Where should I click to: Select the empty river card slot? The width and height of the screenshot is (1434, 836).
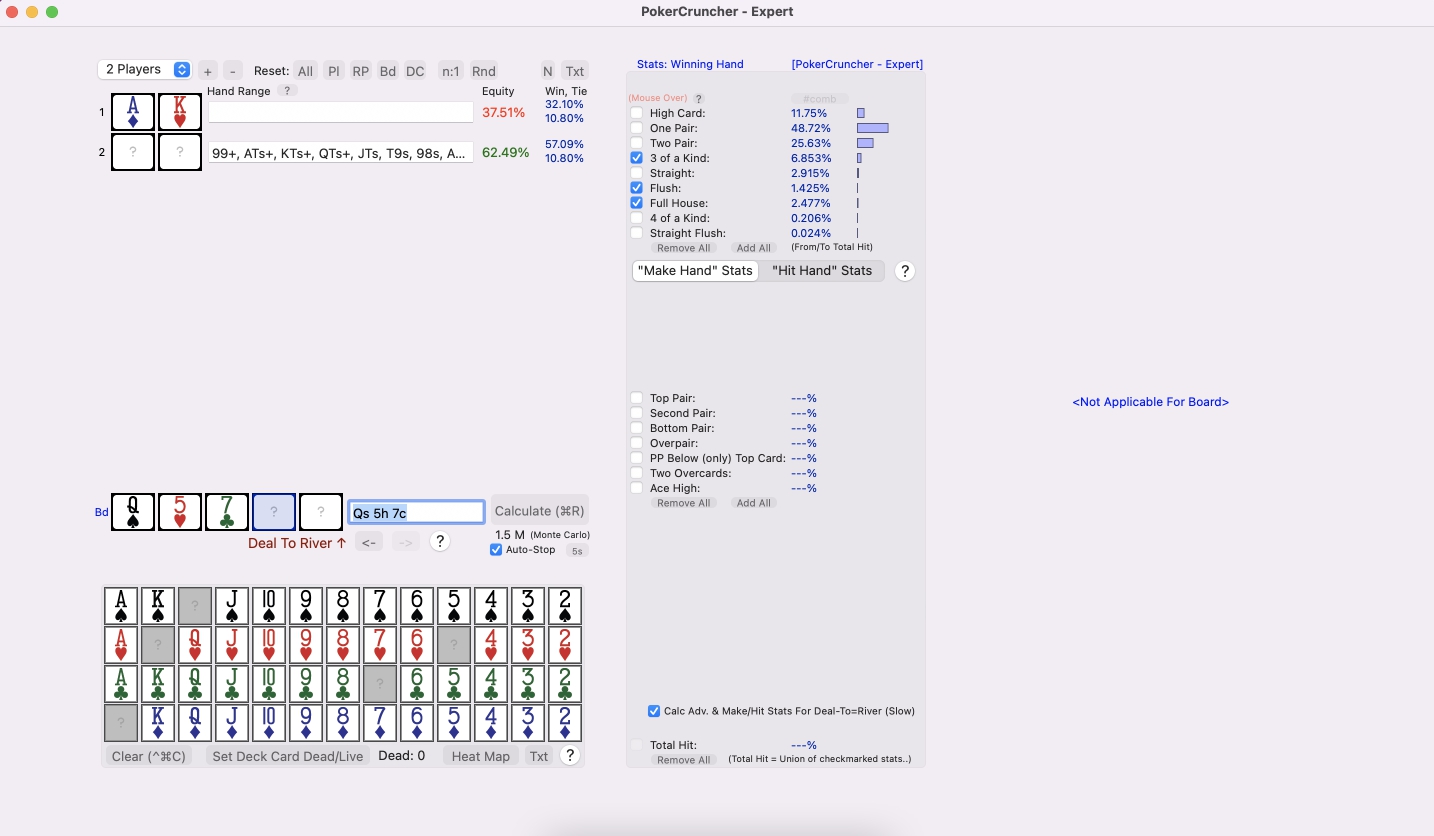[321, 512]
